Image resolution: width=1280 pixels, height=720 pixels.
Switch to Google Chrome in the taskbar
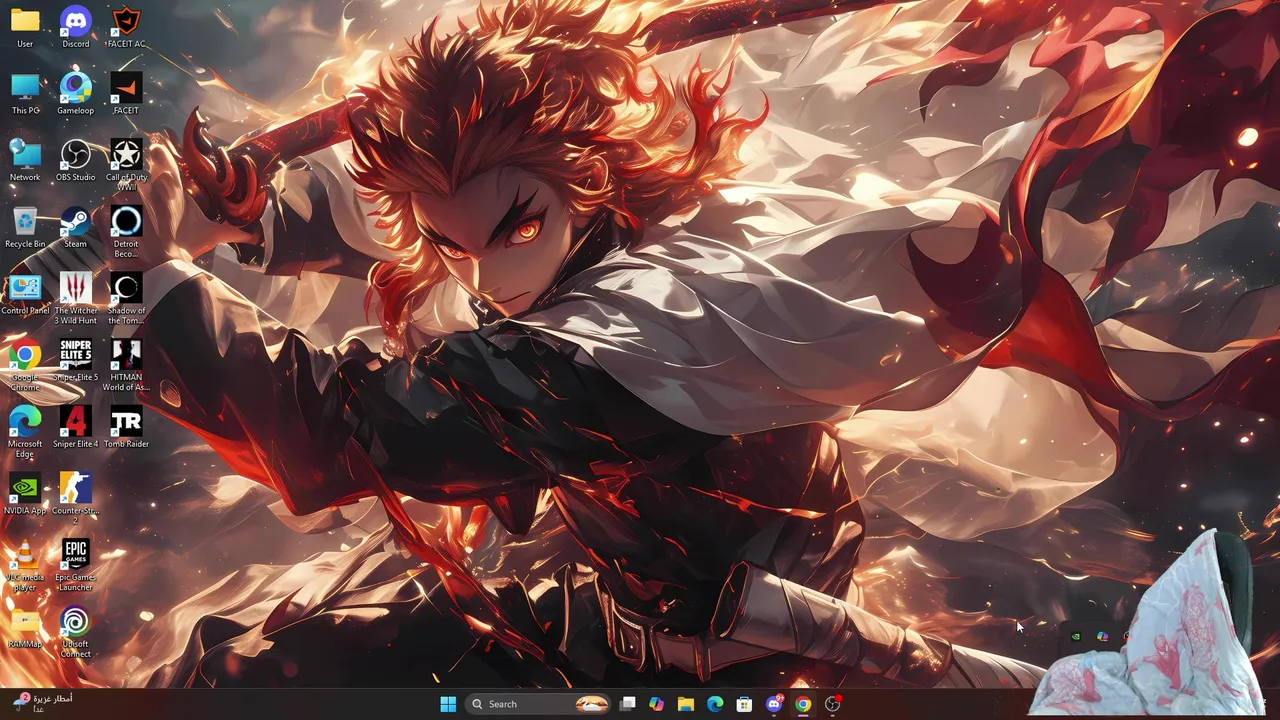803,704
